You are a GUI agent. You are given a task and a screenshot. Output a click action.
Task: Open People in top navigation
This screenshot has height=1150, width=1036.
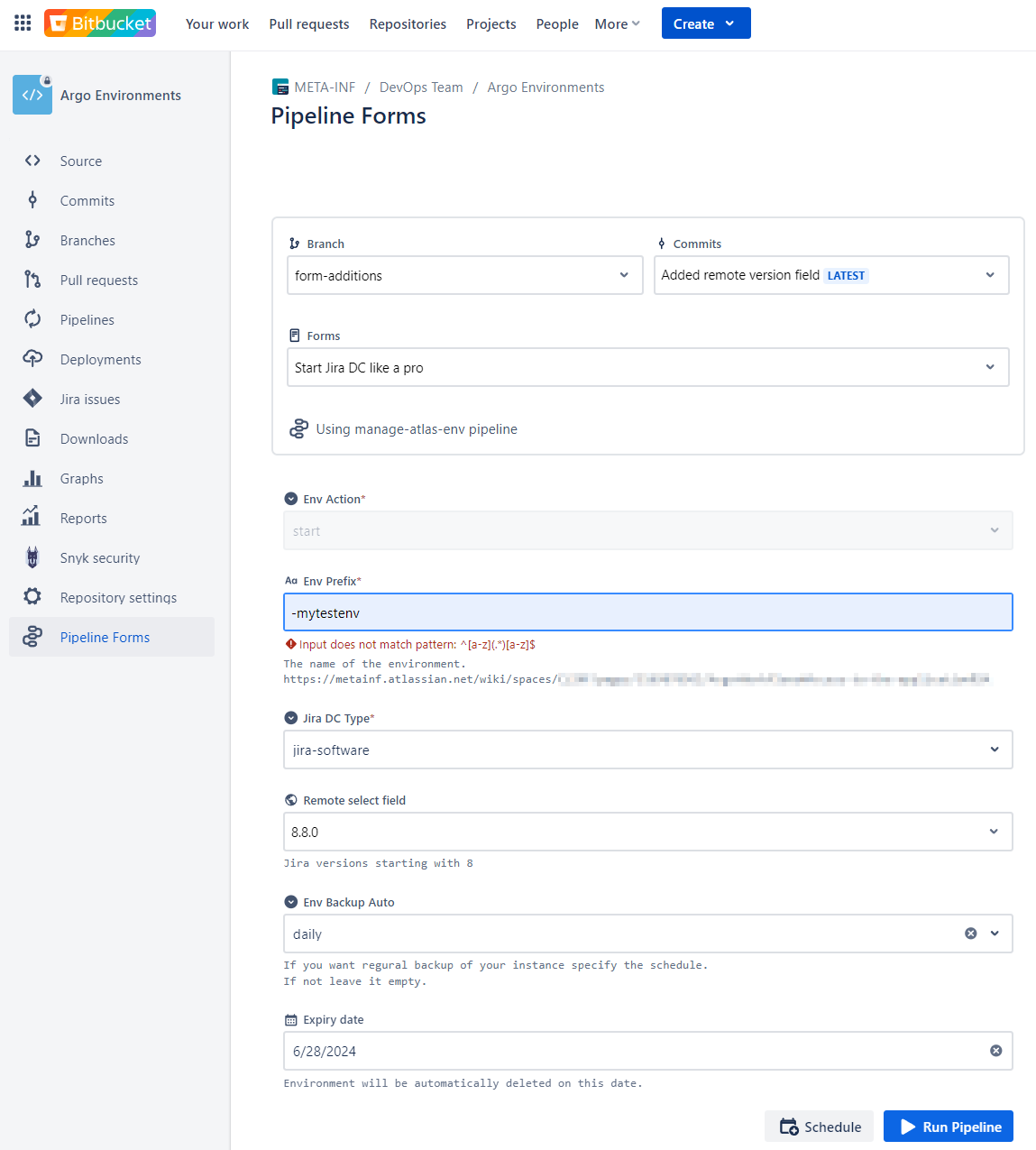pyautogui.click(x=557, y=24)
